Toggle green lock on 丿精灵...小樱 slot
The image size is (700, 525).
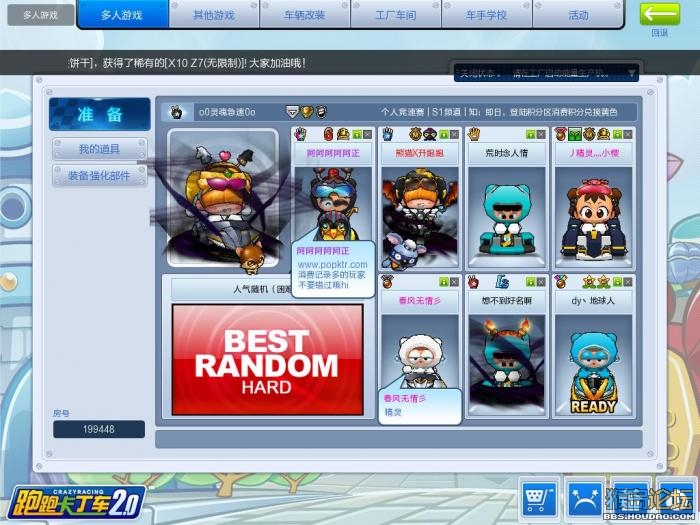[x=617, y=134]
